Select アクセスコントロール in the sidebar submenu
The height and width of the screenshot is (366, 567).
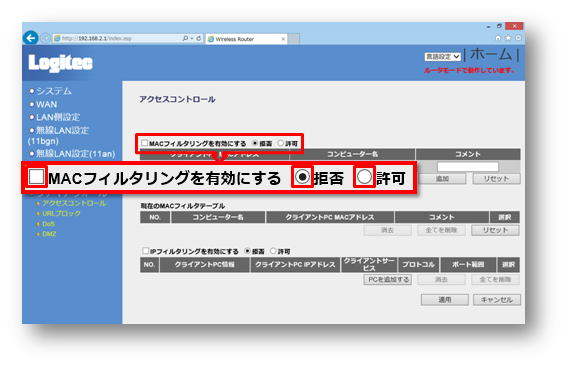pos(74,203)
